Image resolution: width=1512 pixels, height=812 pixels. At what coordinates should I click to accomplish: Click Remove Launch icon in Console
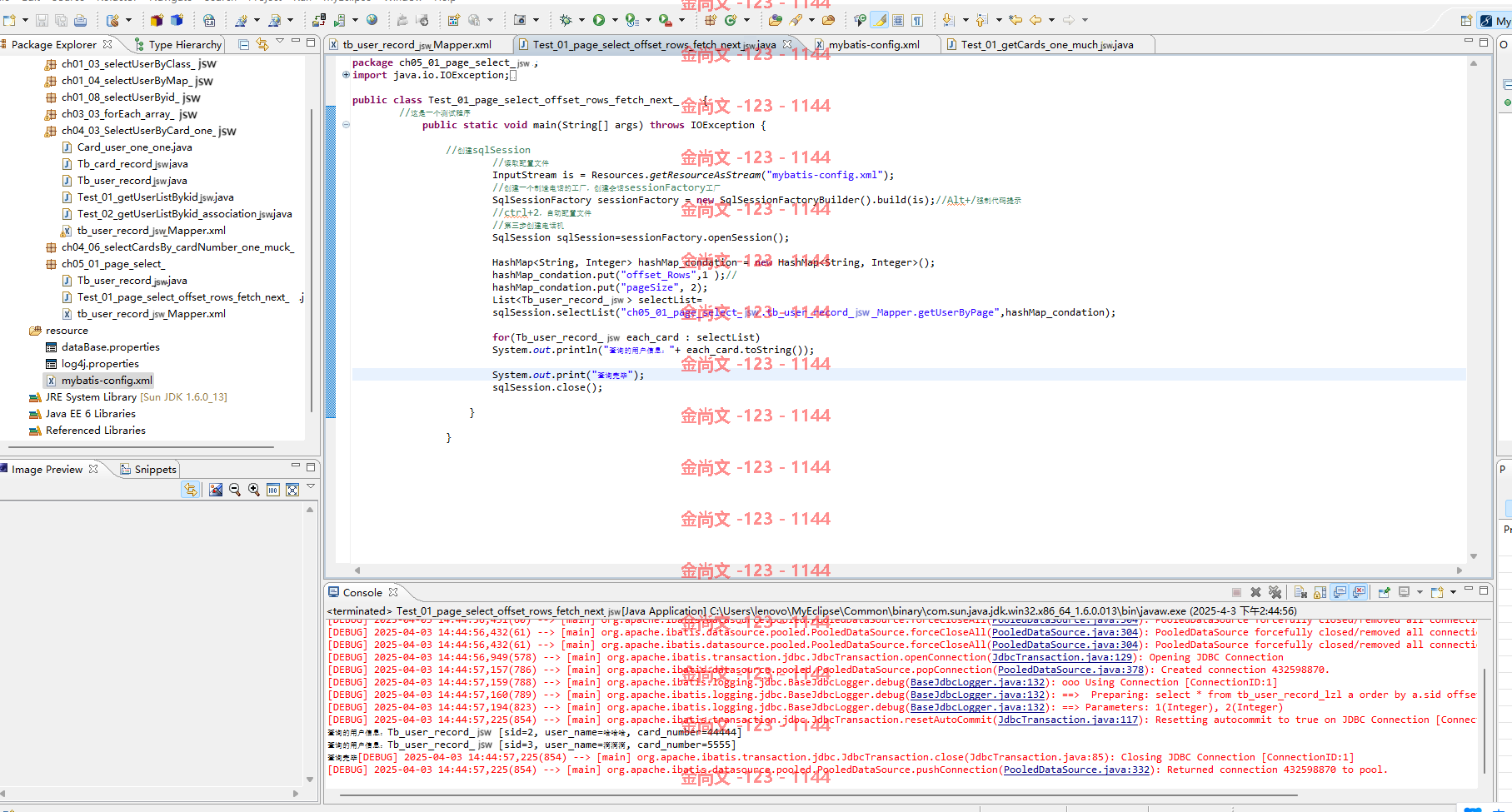point(1255,592)
